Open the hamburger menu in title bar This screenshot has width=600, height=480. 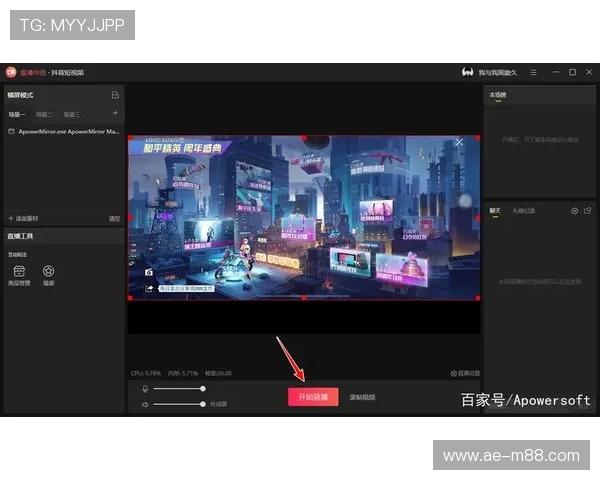click(533, 72)
